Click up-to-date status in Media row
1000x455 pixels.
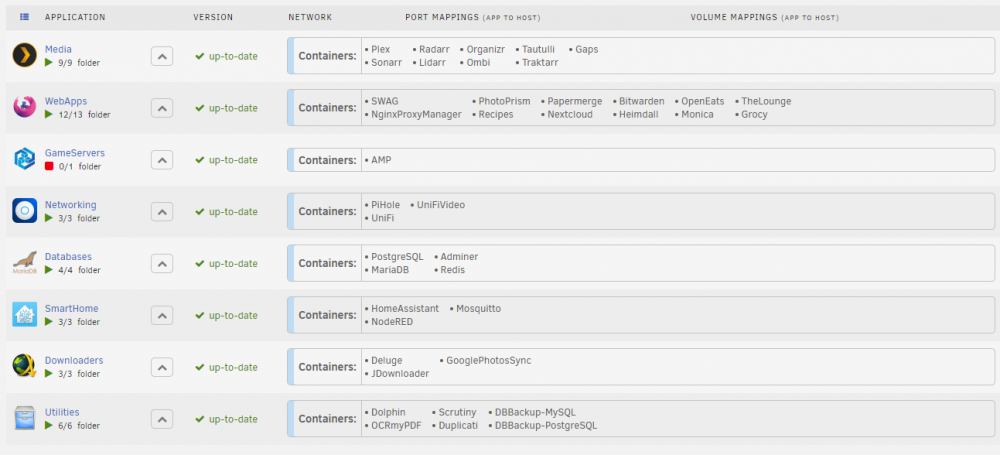click(226, 56)
